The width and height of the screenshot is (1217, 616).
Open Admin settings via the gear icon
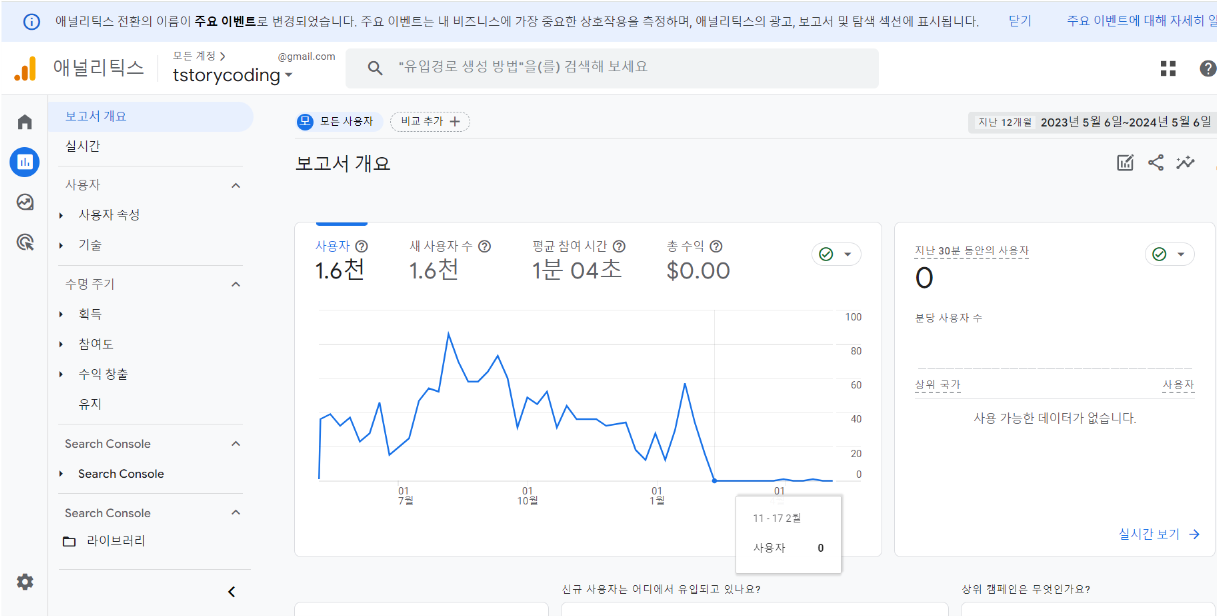24,581
